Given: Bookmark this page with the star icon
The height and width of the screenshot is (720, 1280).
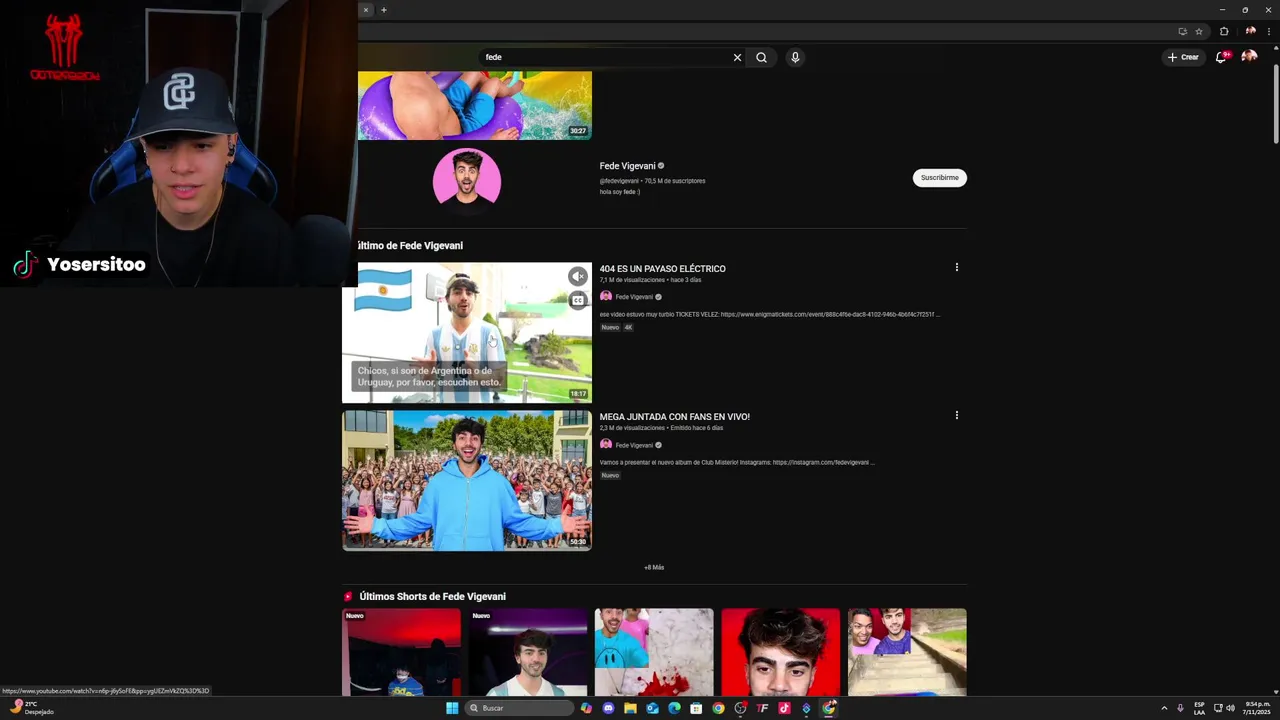Looking at the screenshot, I should tap(1199, 31).
